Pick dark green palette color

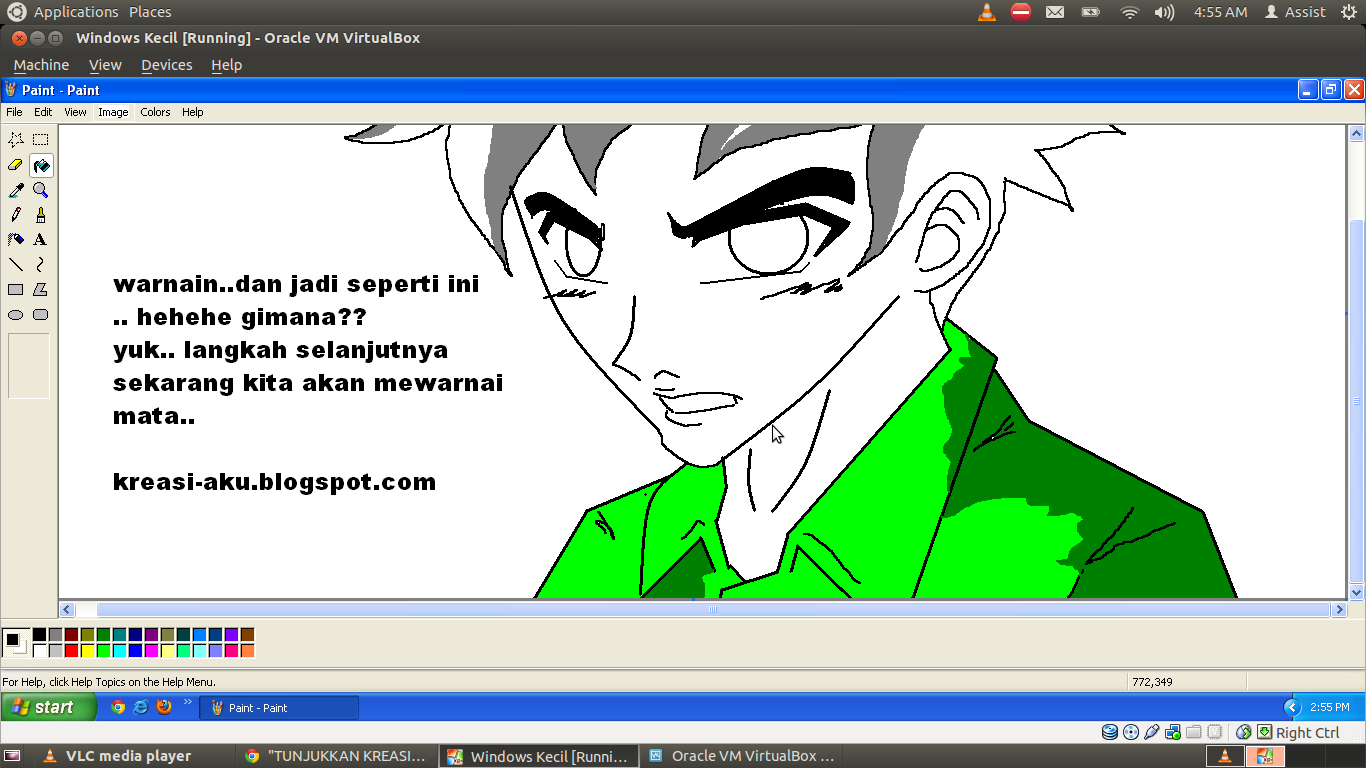103,635
